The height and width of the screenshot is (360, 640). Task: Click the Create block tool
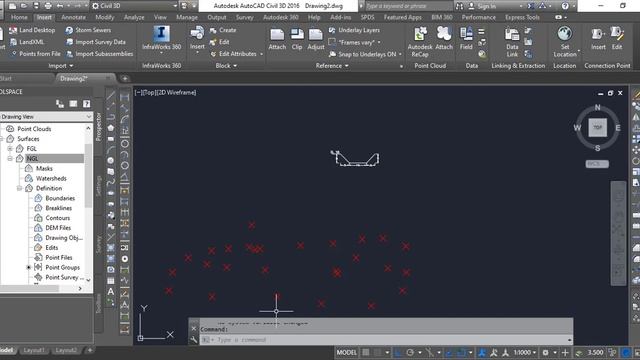(223, 30)
